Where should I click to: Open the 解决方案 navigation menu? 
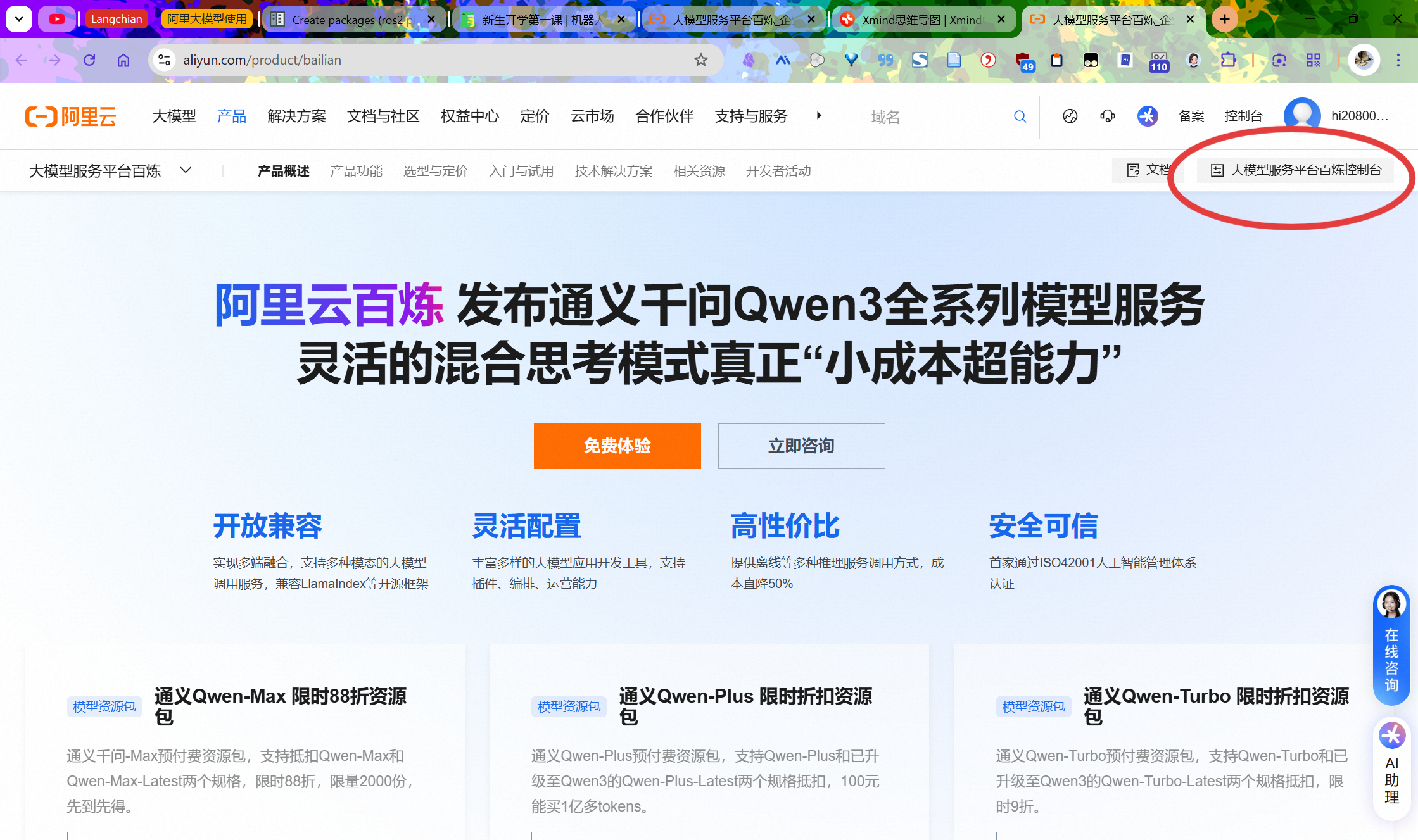pyautogui.click(x=296, y=116)
